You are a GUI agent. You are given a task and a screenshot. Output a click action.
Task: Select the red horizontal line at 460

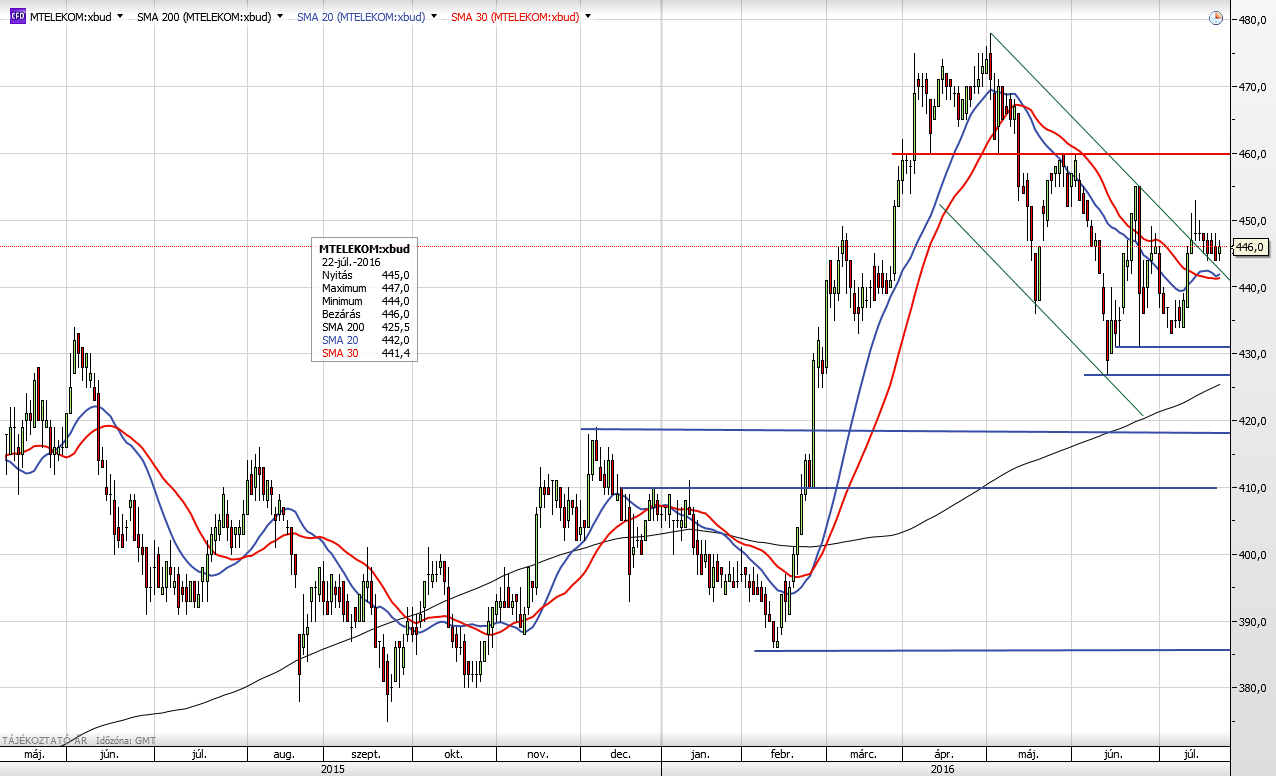coord(1060,154)
